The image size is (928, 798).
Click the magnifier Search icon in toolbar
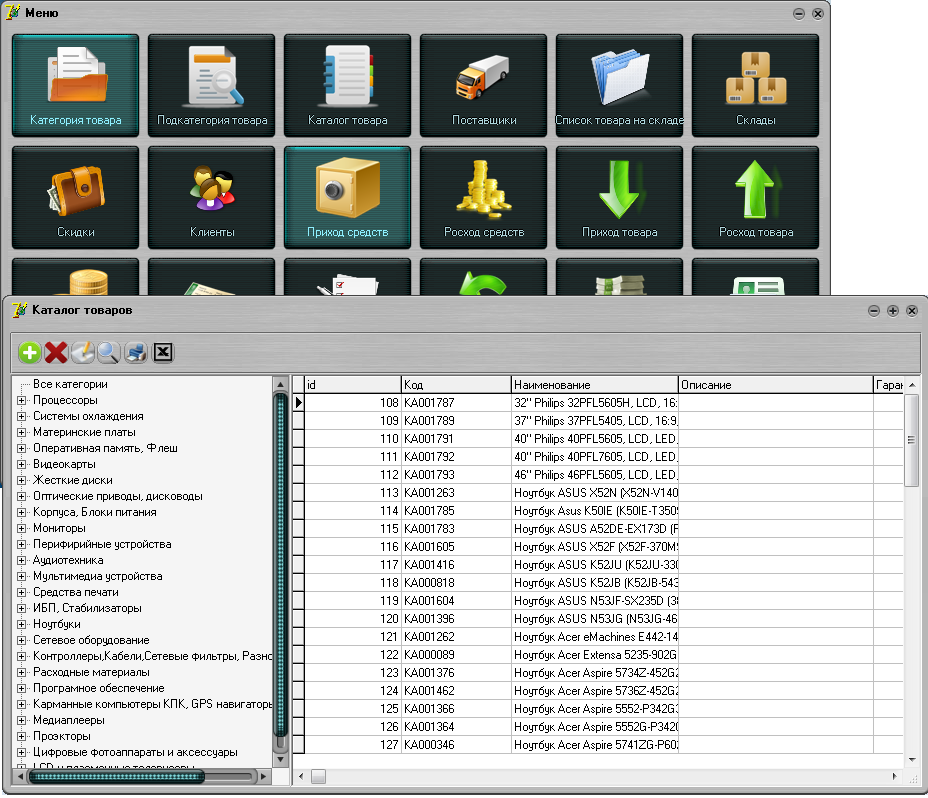[108, 352]
